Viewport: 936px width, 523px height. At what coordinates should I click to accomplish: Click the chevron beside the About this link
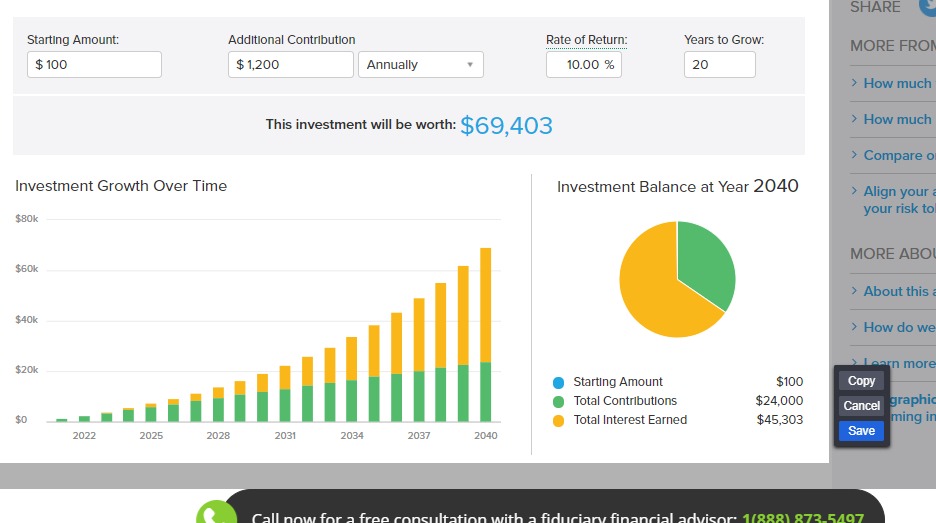point(855,291)
